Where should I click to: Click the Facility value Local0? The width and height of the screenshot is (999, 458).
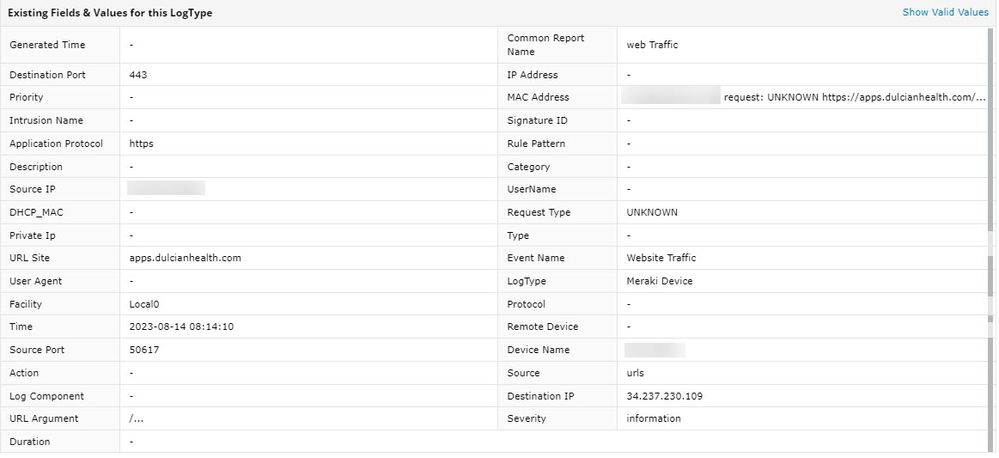(145, 304)
